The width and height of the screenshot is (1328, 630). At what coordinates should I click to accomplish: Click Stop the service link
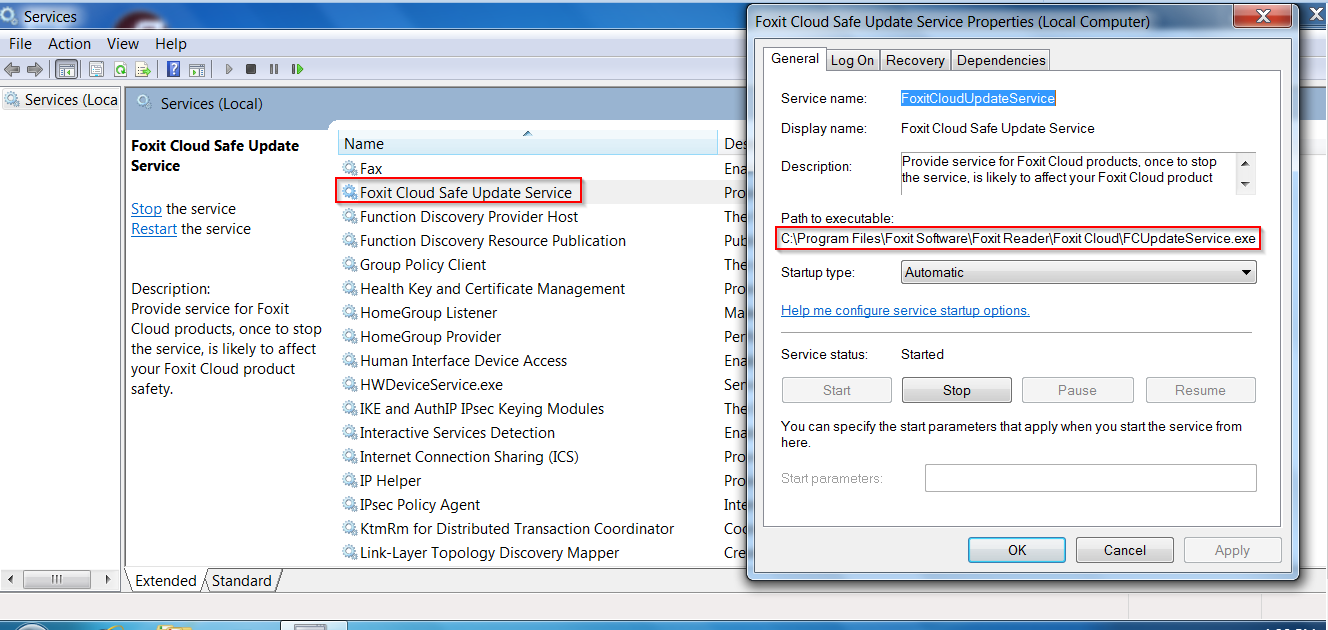146,209
